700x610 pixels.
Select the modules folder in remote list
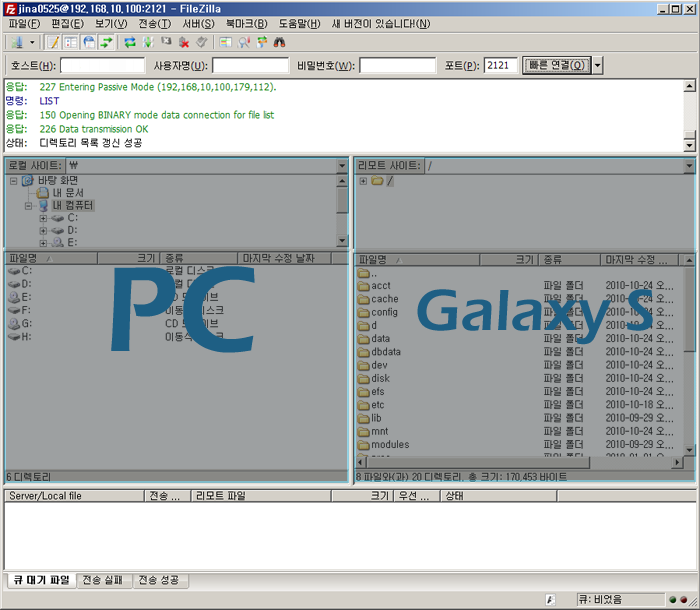click(390, 445)
